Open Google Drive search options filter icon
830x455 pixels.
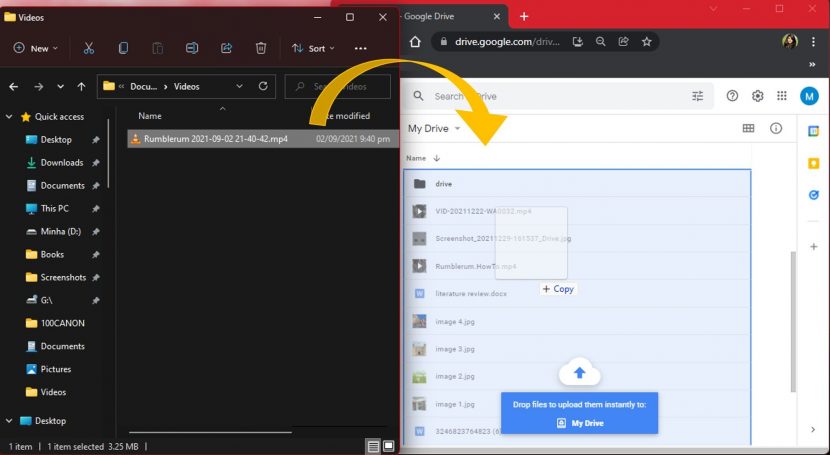pyautogui.click(x=698, y=96)
